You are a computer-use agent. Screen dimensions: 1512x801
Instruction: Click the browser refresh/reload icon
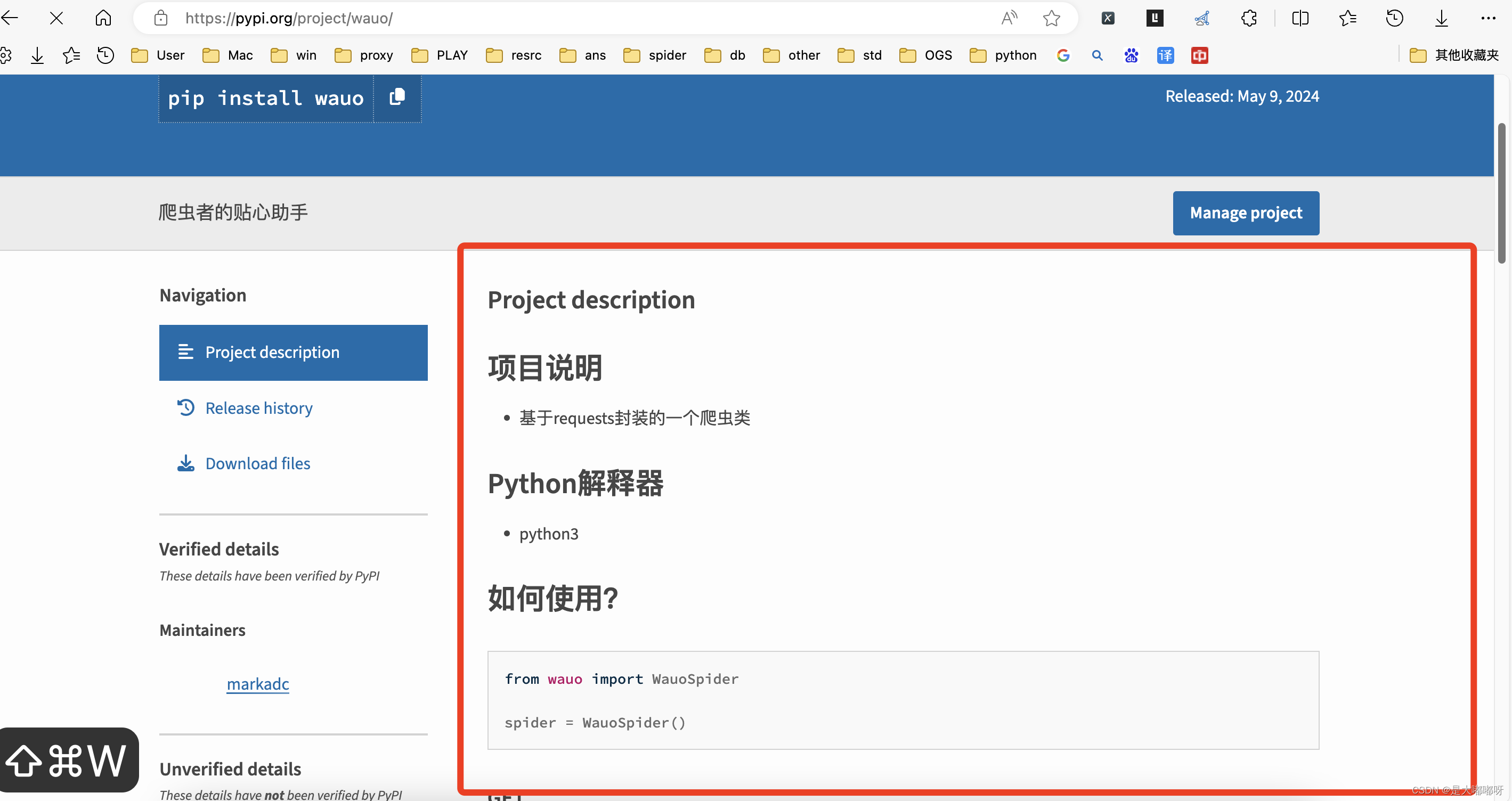point(58,17)
